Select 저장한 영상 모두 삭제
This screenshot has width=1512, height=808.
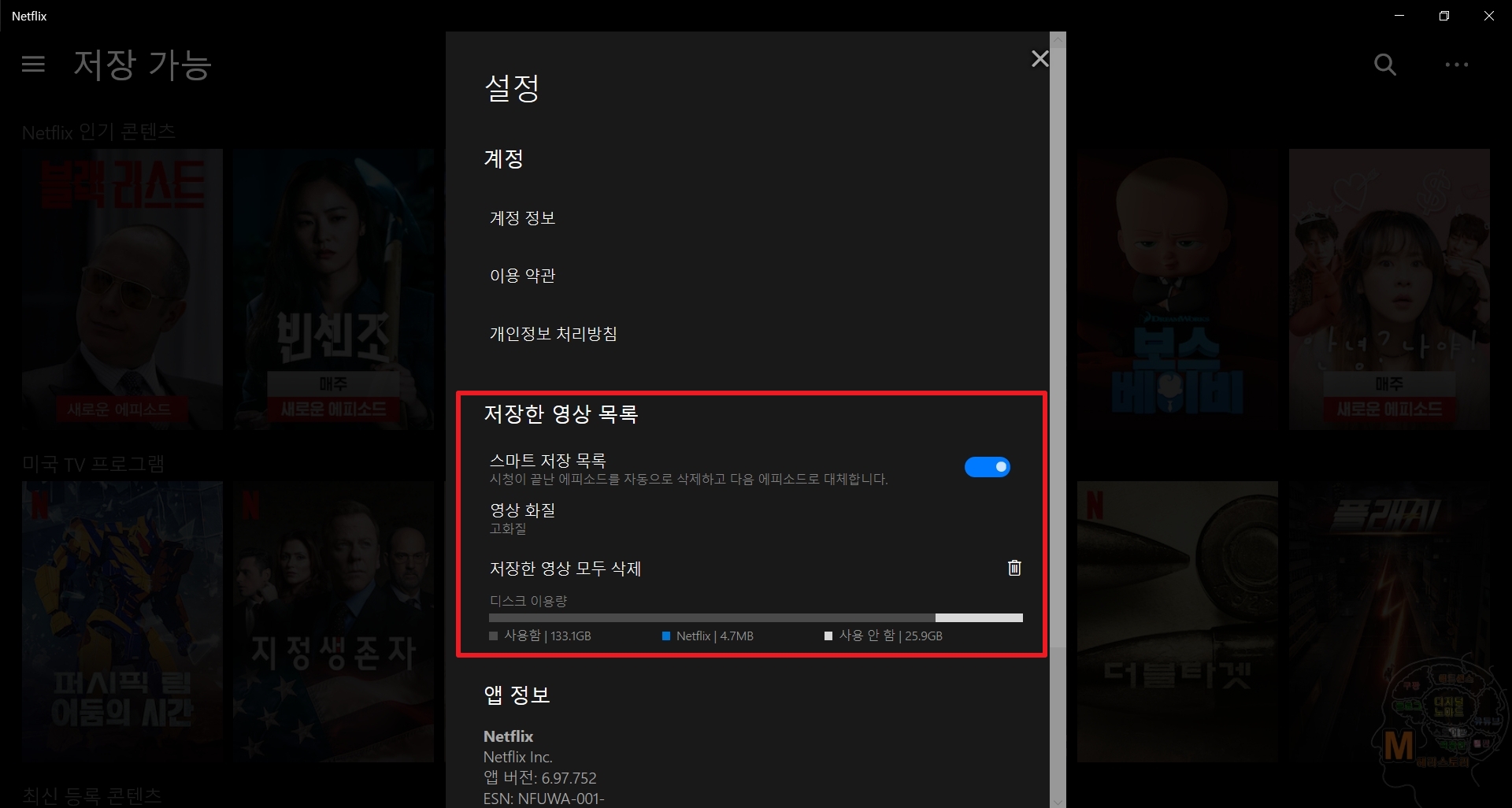click(565, 569)
